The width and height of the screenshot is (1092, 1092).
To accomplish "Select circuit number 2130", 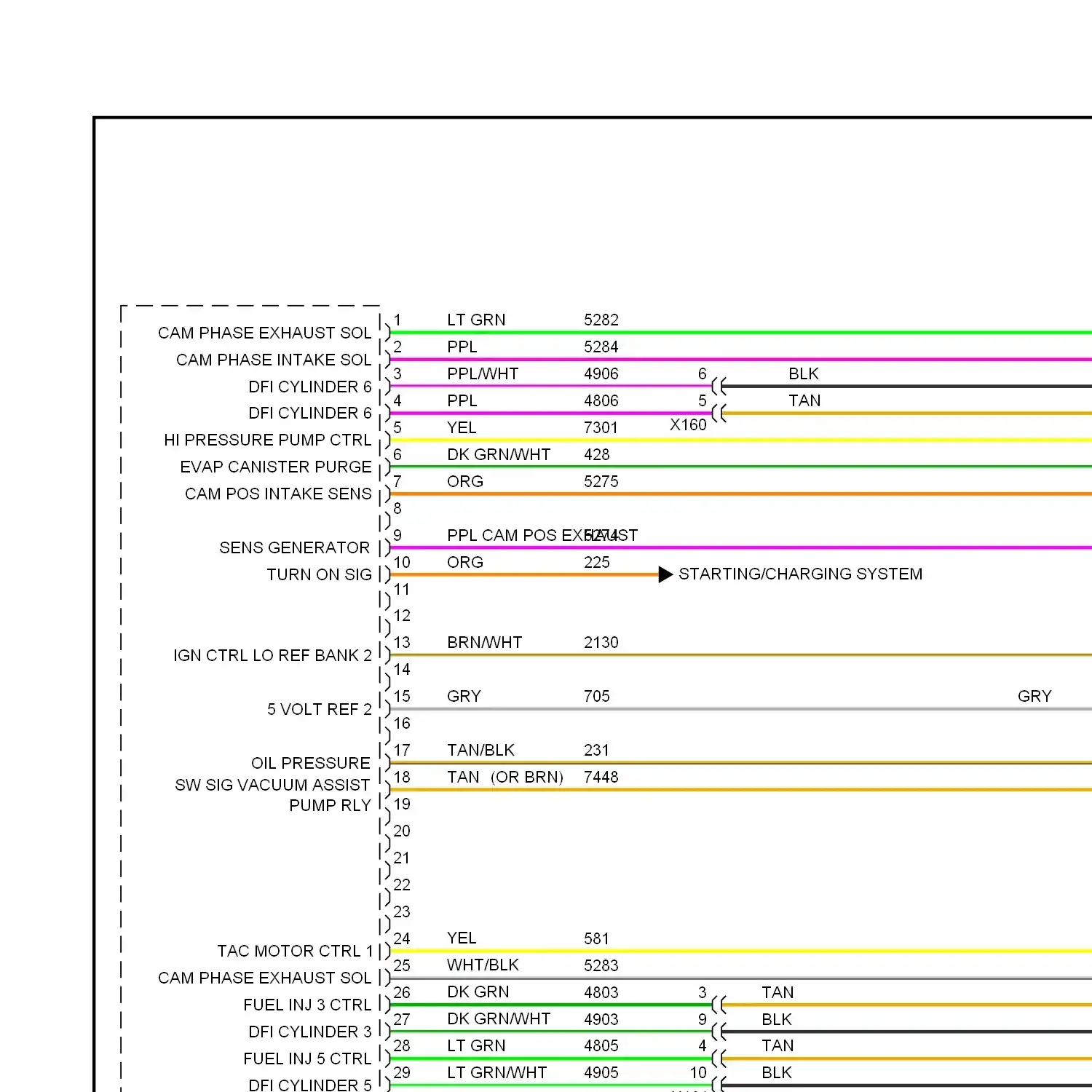I will 601,642.
